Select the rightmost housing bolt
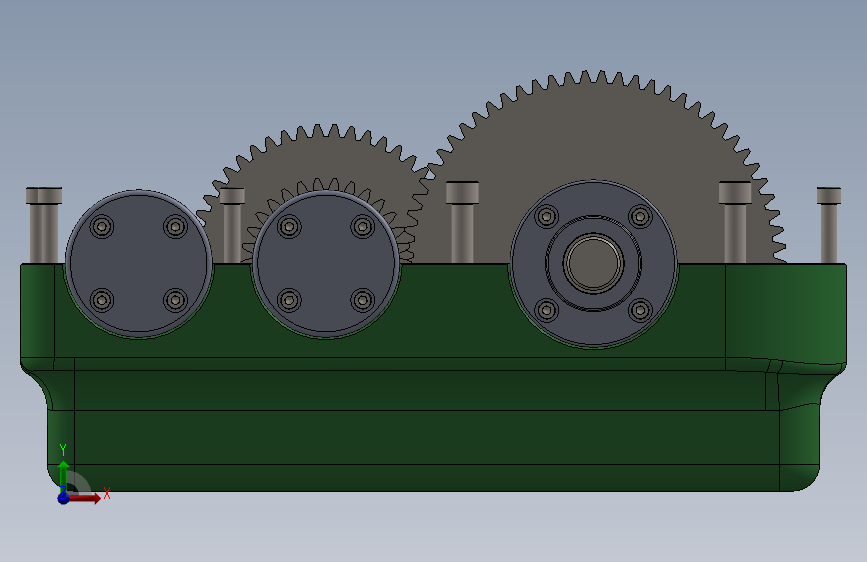 [829, 225]
